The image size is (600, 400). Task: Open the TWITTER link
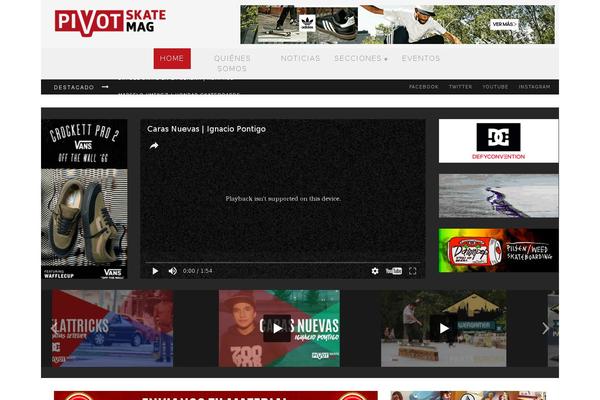pyautogui.click(x=460, y=87)
